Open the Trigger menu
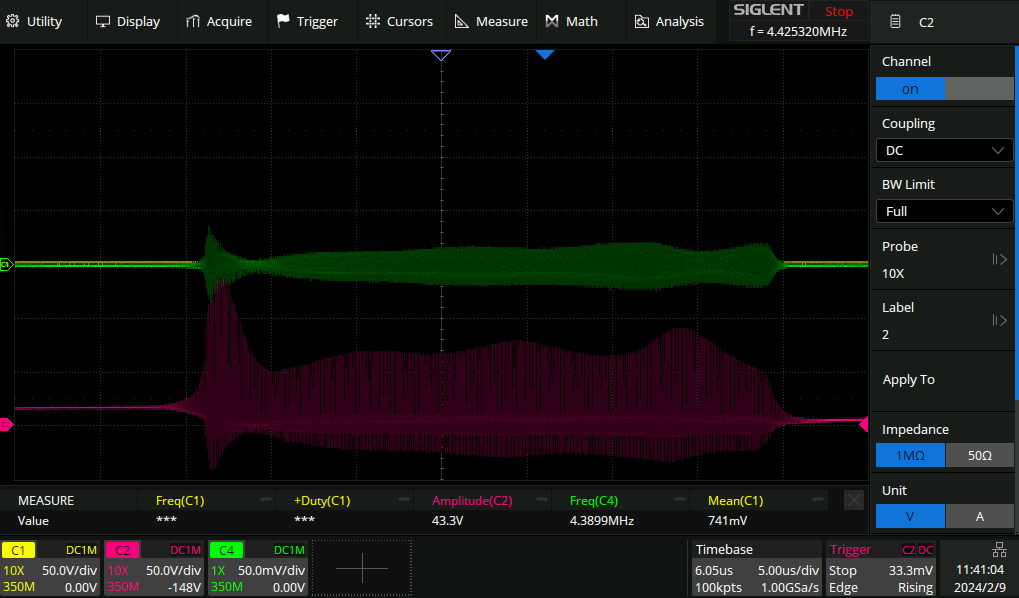 [x=307, y=21]
